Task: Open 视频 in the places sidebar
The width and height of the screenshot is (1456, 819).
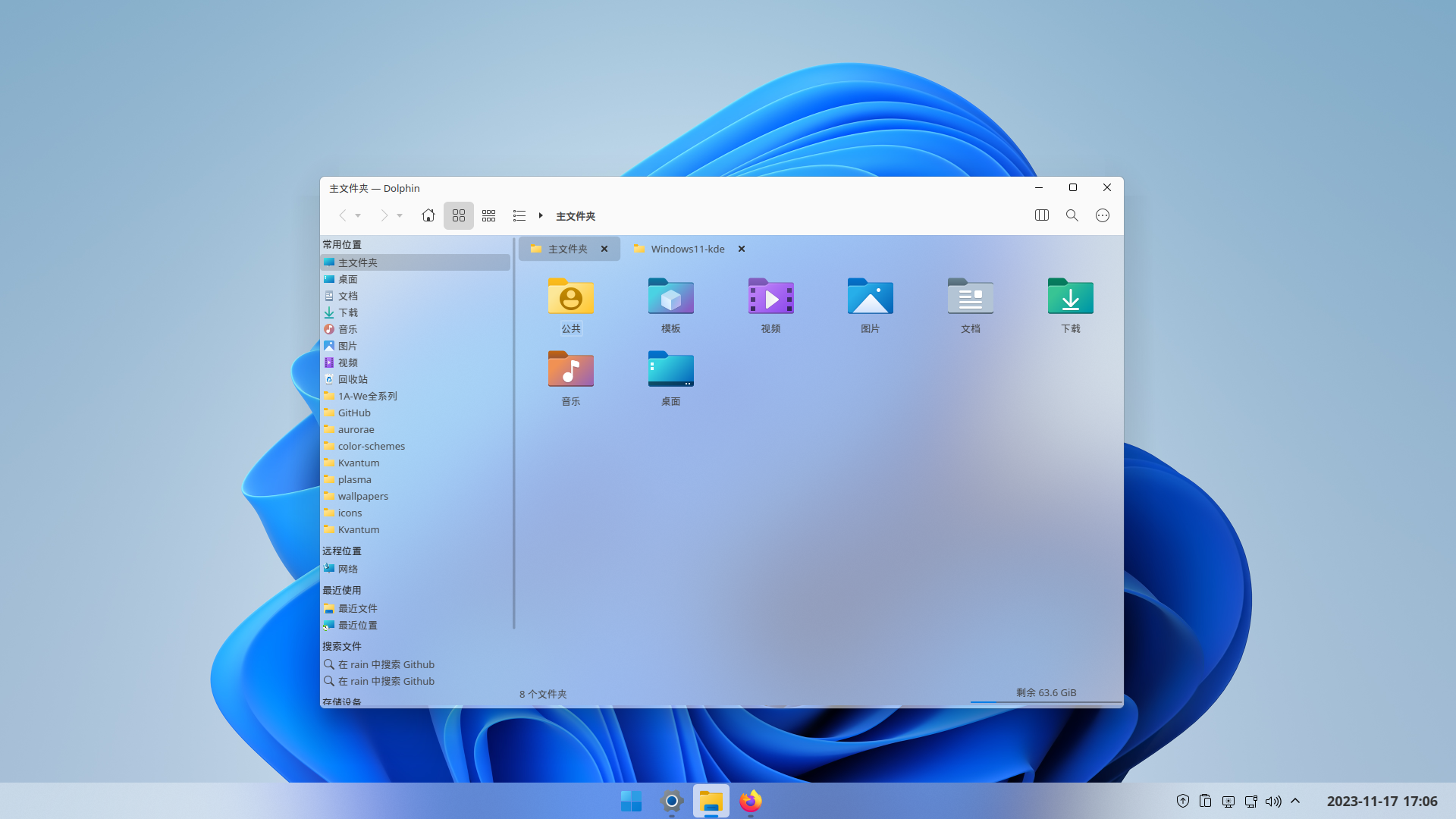Action: [x=416, y=362]
